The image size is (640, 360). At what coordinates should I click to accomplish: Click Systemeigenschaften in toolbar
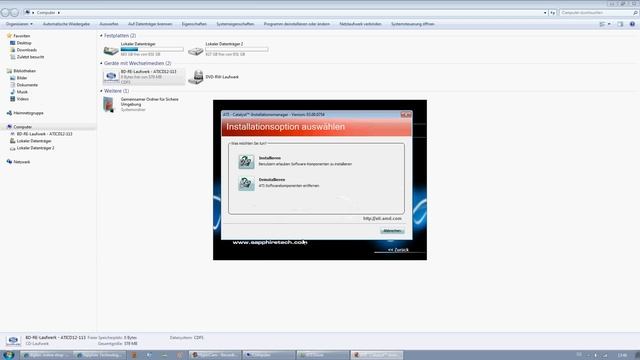coord(235,24)
